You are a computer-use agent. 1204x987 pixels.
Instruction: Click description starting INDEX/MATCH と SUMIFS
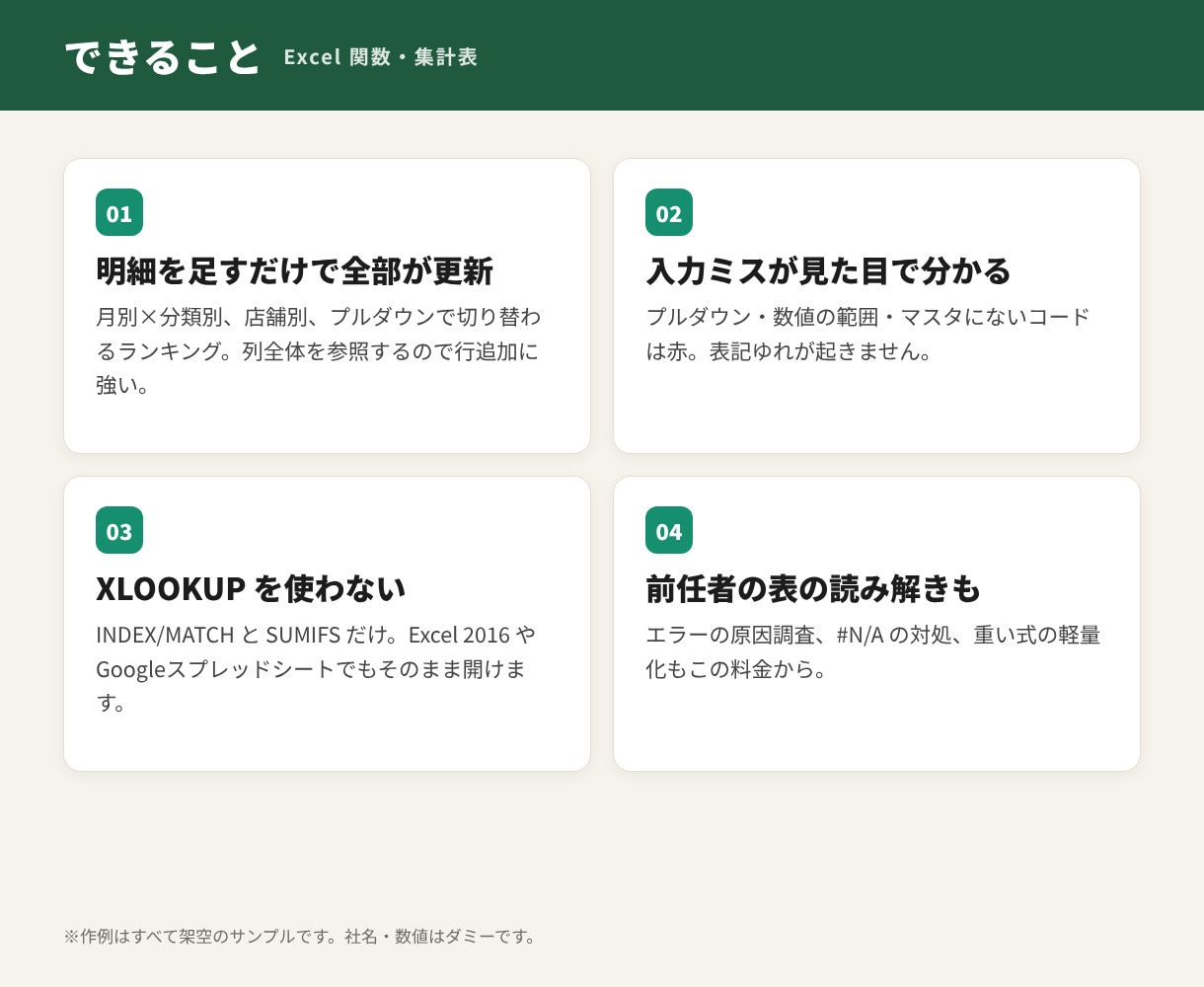[316, 668]
